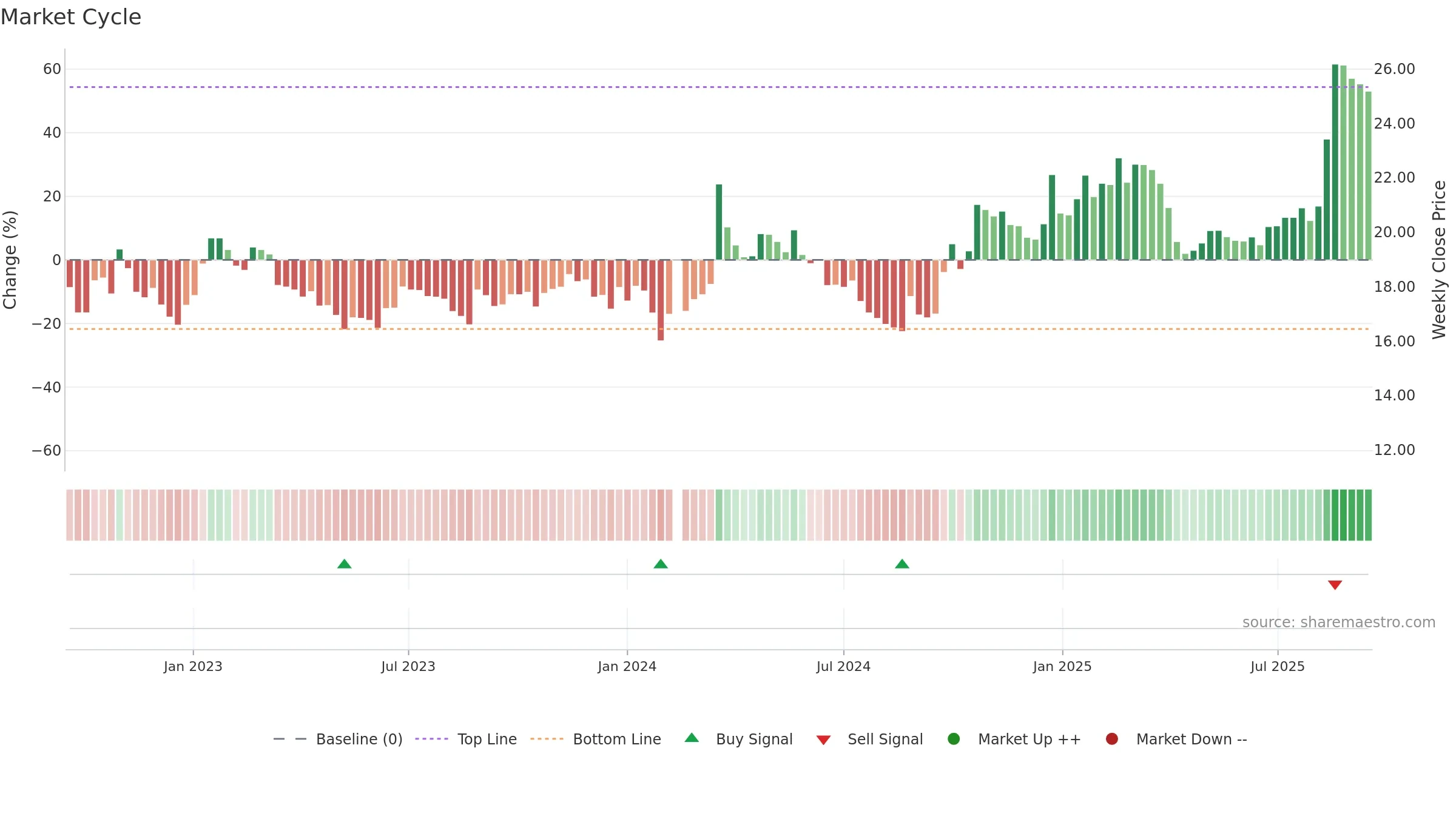Click the buy signal triangle after Jul 2024

click(902, 564)
